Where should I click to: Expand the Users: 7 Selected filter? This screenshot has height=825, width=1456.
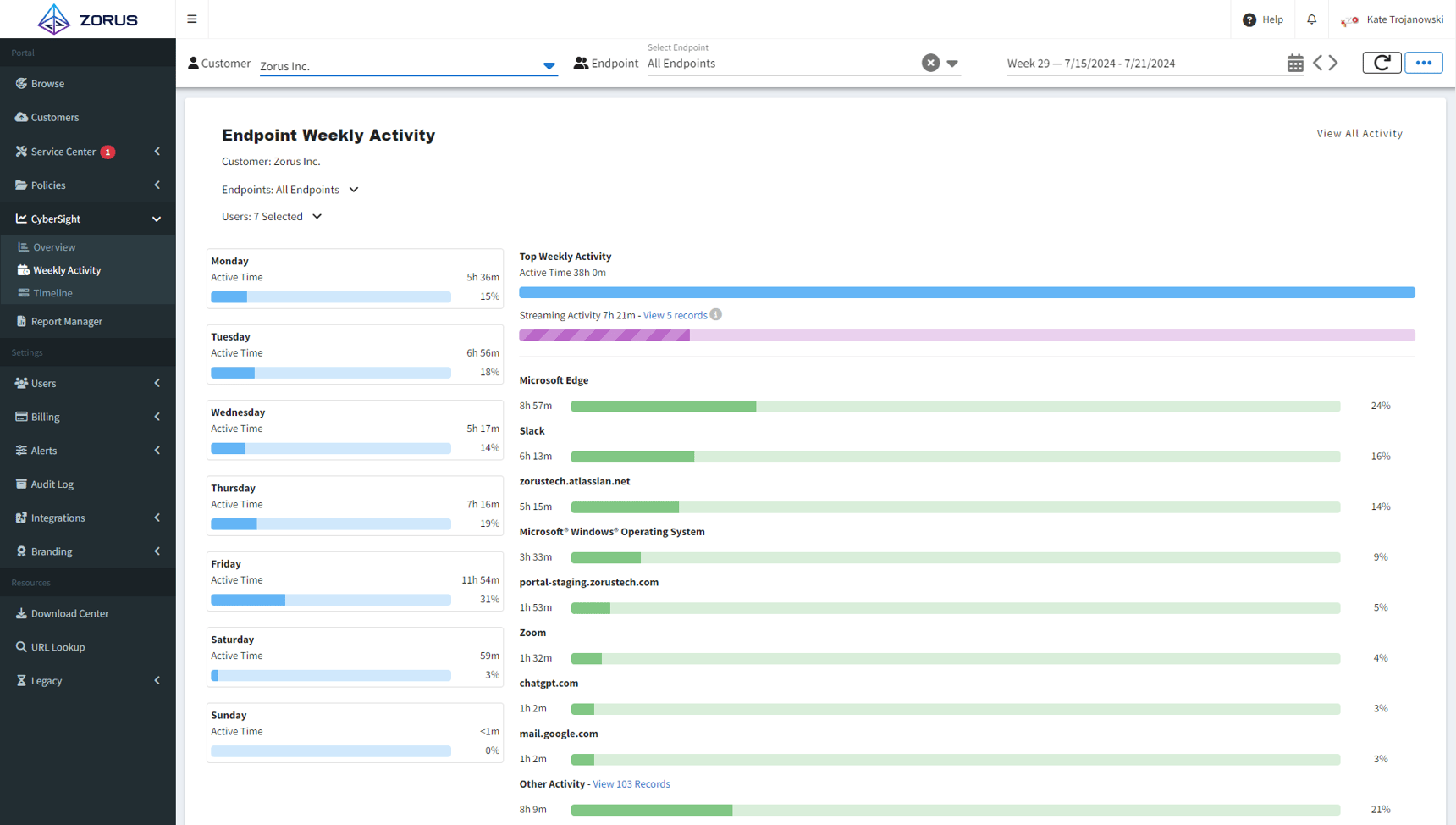tap(317, 217)
